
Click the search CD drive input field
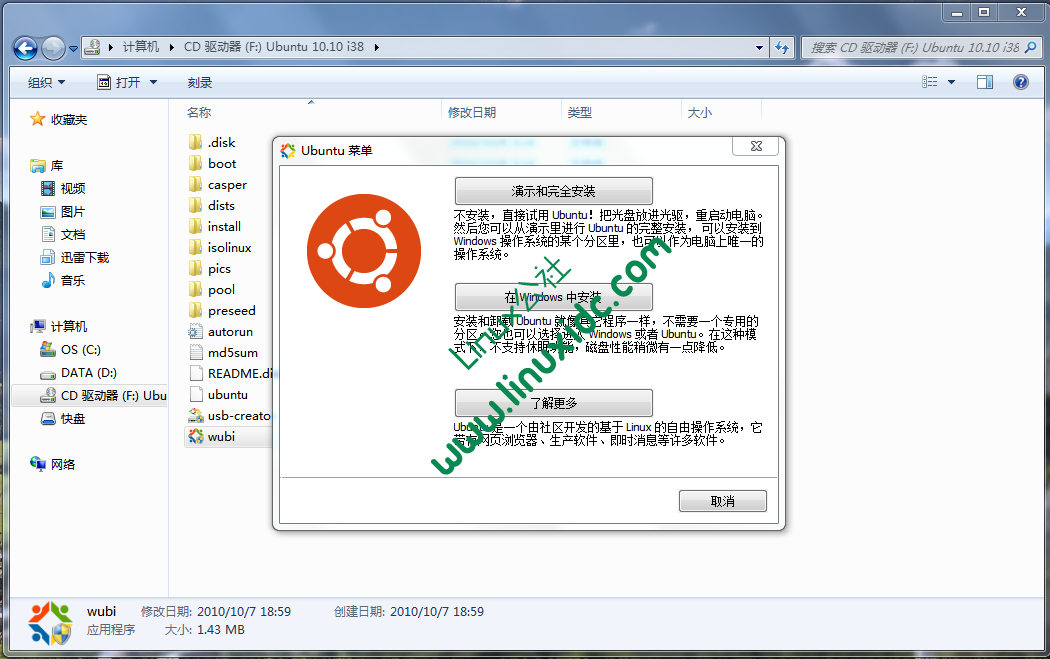click(x=913, y=47)
